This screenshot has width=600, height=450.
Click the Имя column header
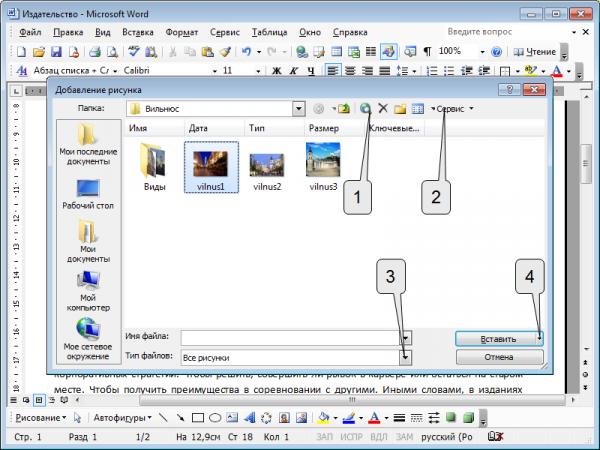154,128
